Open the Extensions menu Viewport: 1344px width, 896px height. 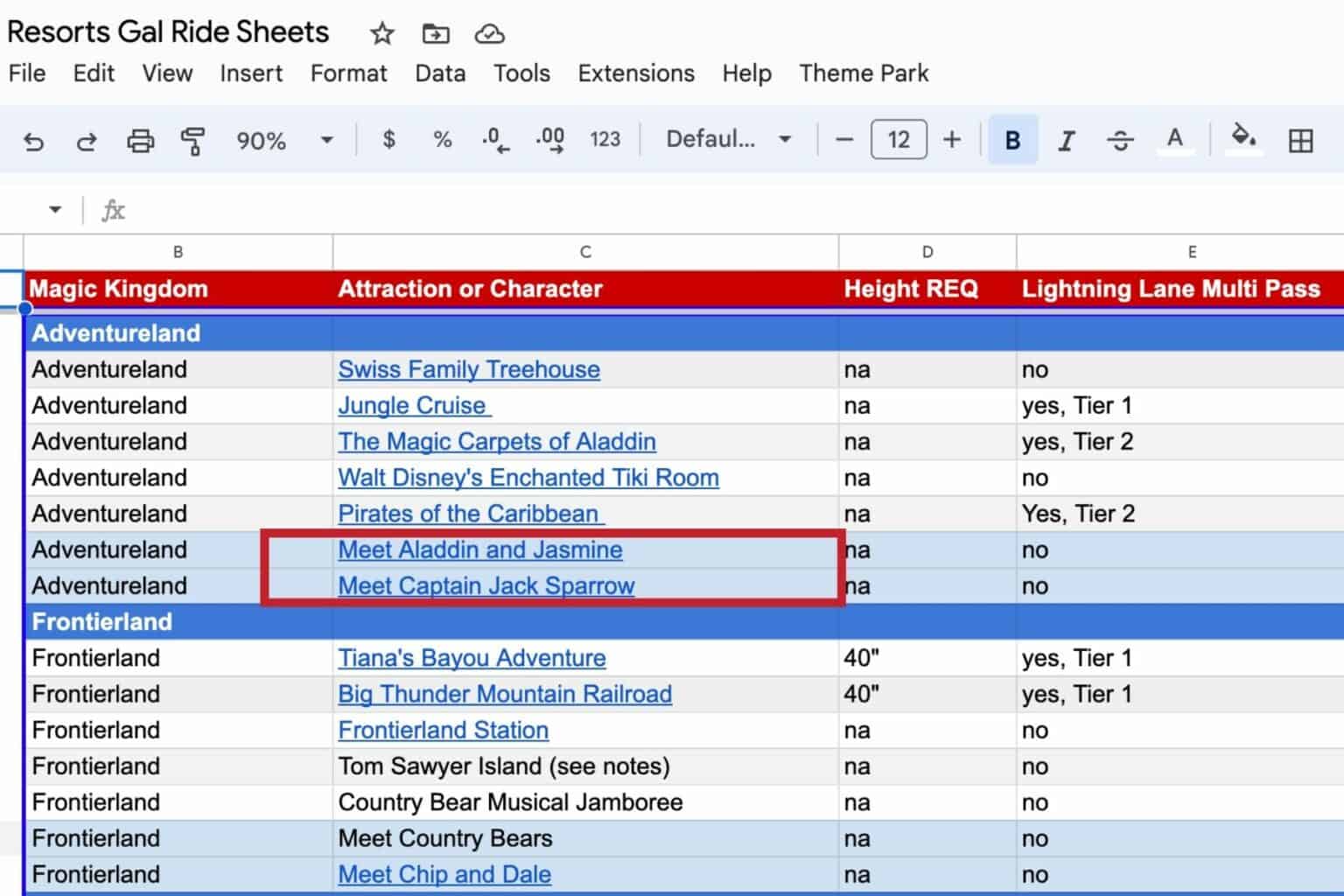tap(636, 73)
